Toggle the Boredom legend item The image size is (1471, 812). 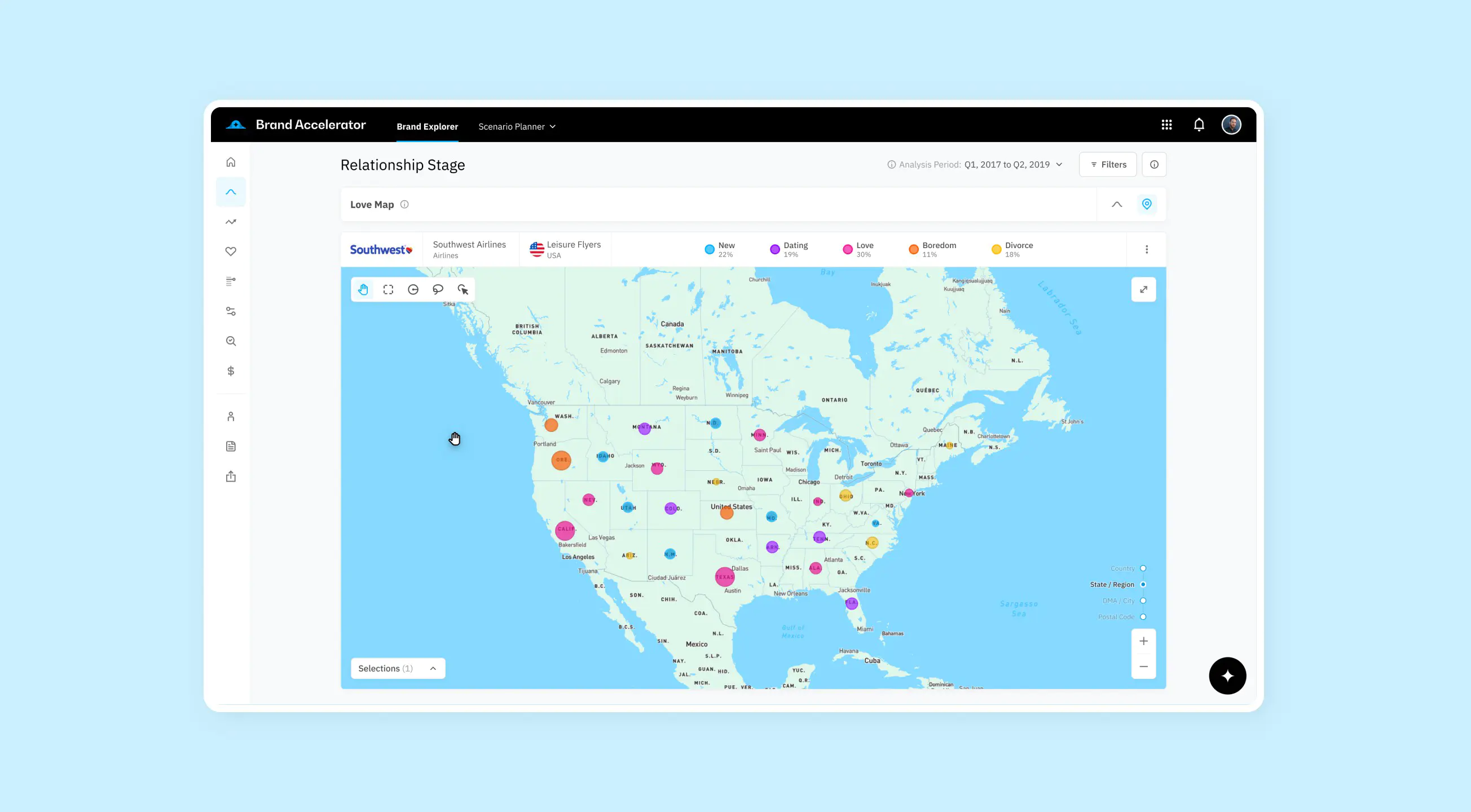(932, 250)
